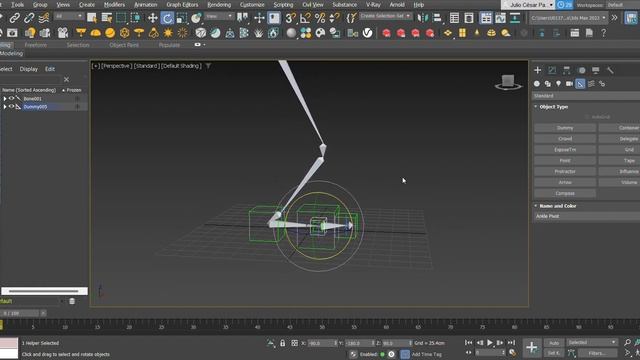Image resolution: width=640 pixels, height=360 pixels.
Task: Expand the Dummy005 tree node
Action: coord(5,107)
